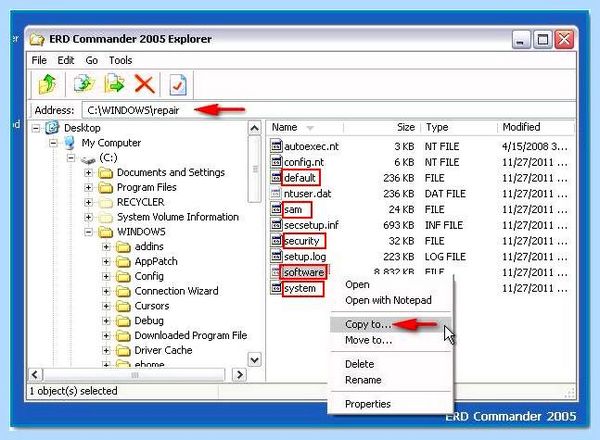
Task: Choose Open with Notepad
Action: (x=390, y=300)
